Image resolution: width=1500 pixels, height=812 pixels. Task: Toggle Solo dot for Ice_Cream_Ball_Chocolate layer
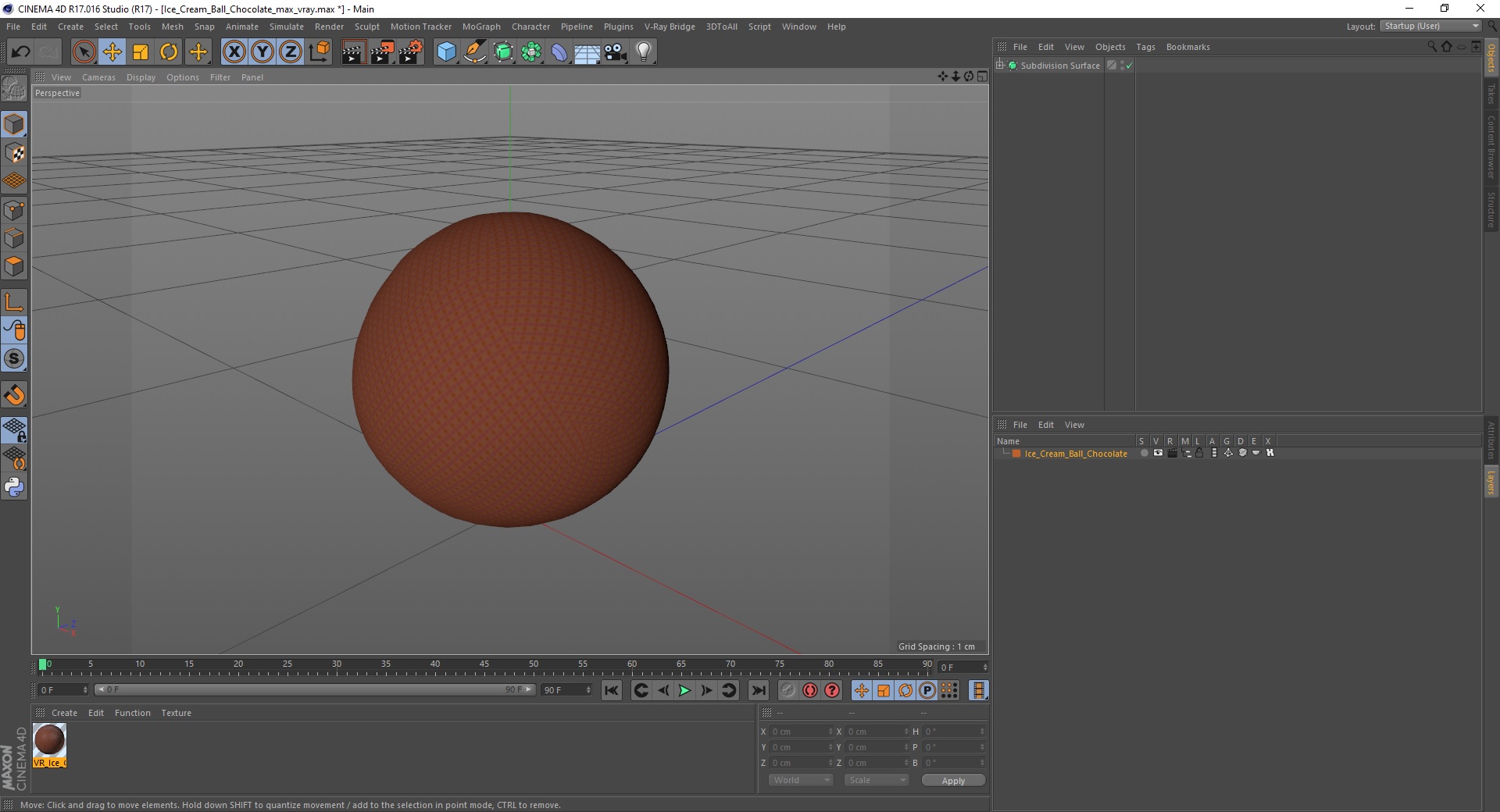tap(1144, 454)
